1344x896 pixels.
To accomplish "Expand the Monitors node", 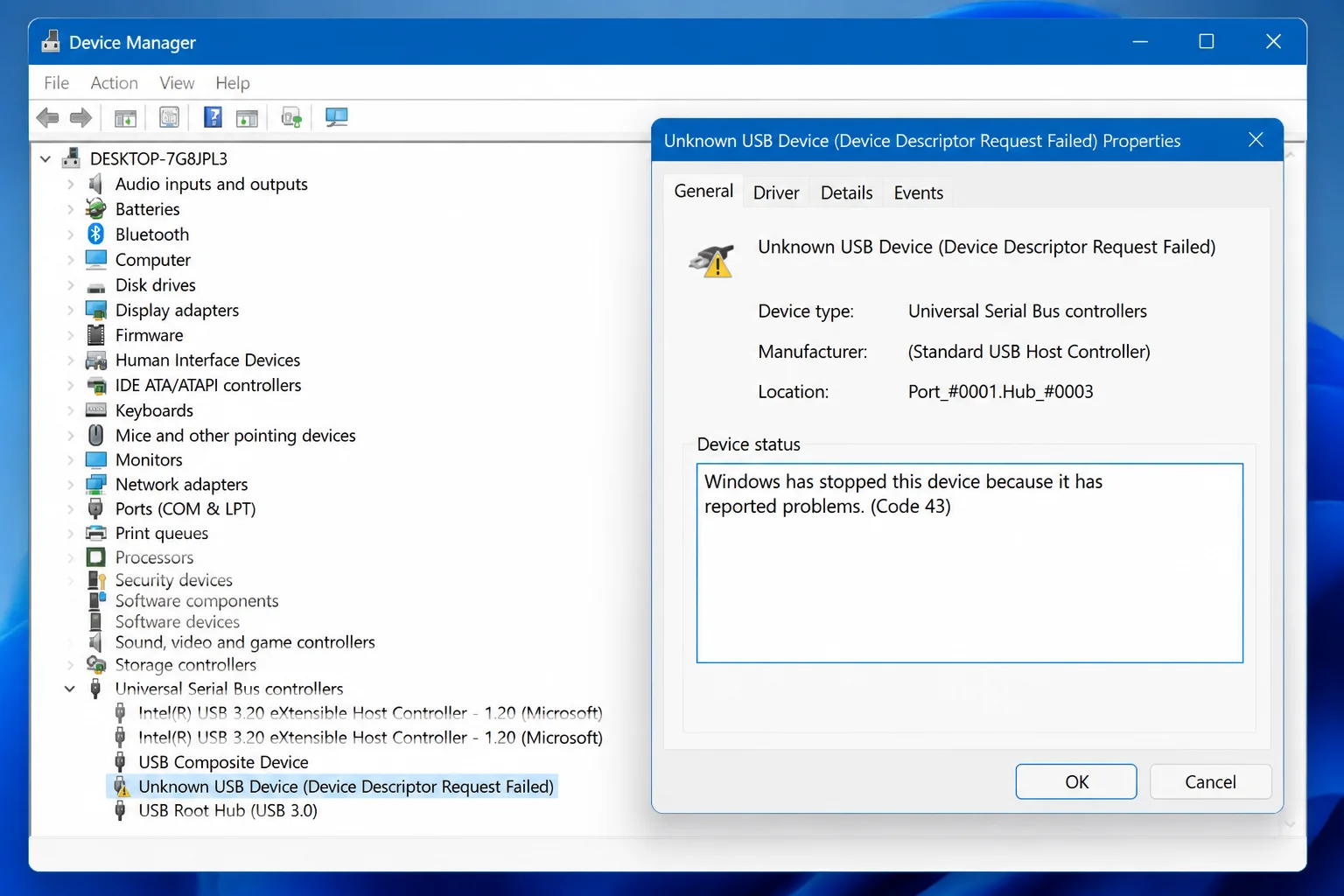I will [71, 459].
